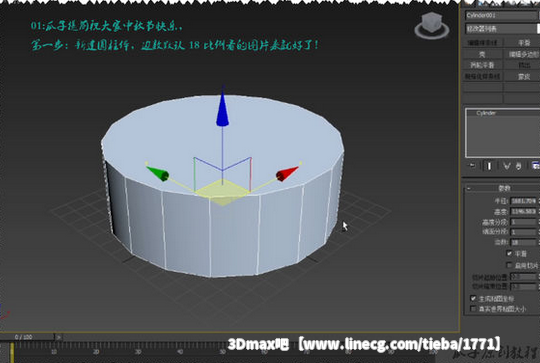Toggle Show End Result icon under stack
This screenshot has height=363, width=540.
[x=489, y=166]
